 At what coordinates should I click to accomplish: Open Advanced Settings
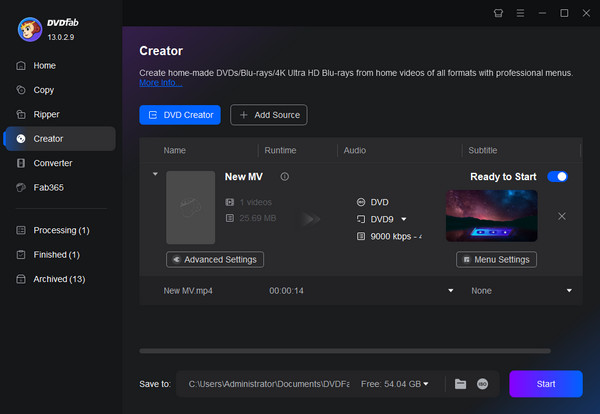215,259
